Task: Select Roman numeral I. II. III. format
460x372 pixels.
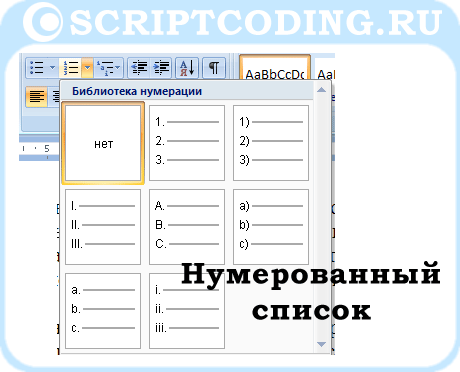Action: pos(103,227)
